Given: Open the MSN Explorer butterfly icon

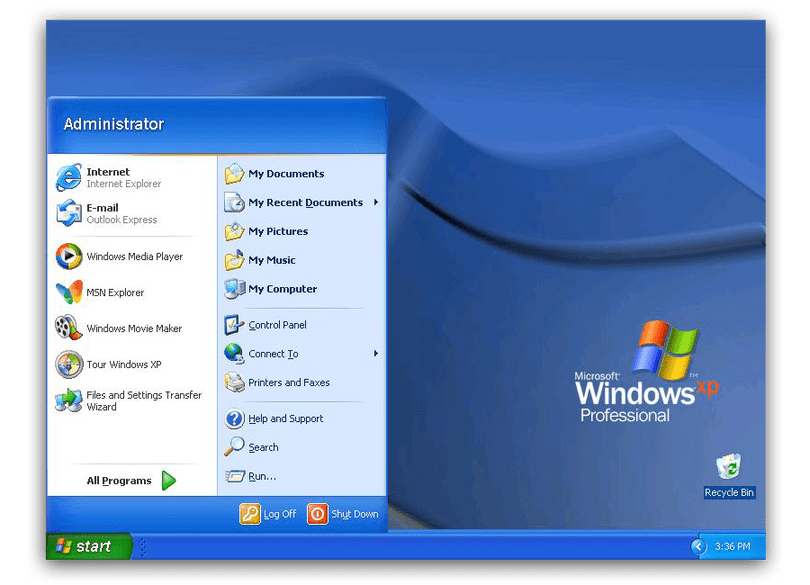Looking at the screenshot, I should pos(69,292).
